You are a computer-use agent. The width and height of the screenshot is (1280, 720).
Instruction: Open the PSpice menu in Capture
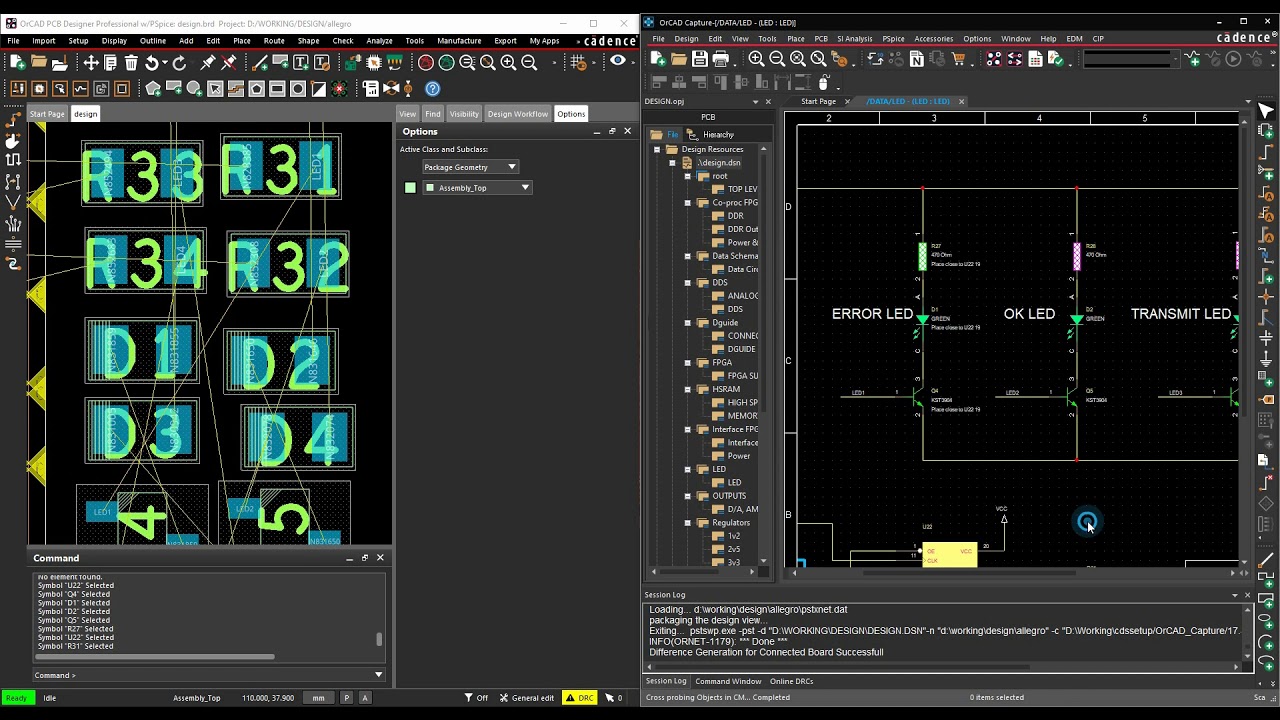pyautogui.click(x=893, y=39)
